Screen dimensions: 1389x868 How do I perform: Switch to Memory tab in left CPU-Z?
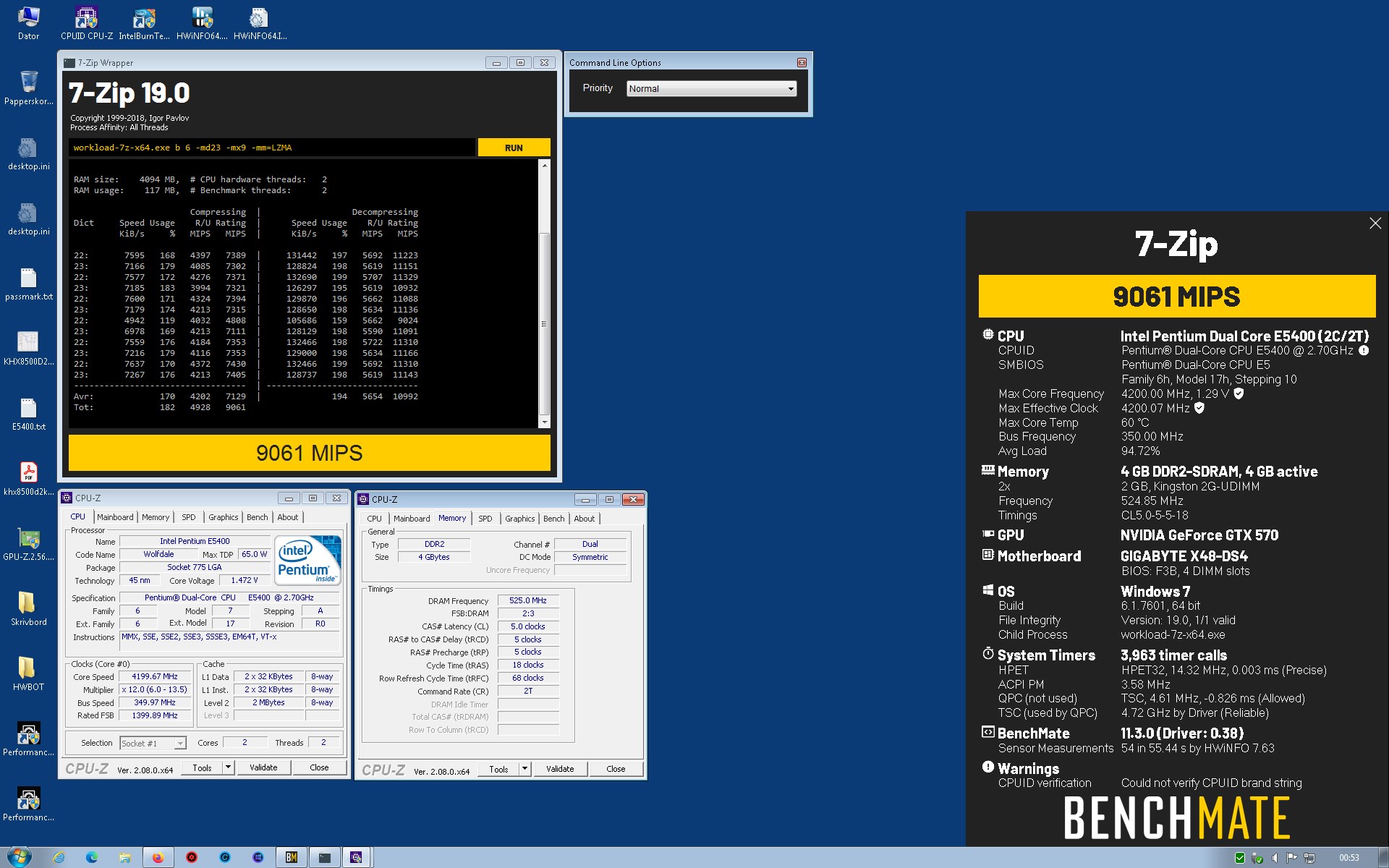tap(156, 517)
